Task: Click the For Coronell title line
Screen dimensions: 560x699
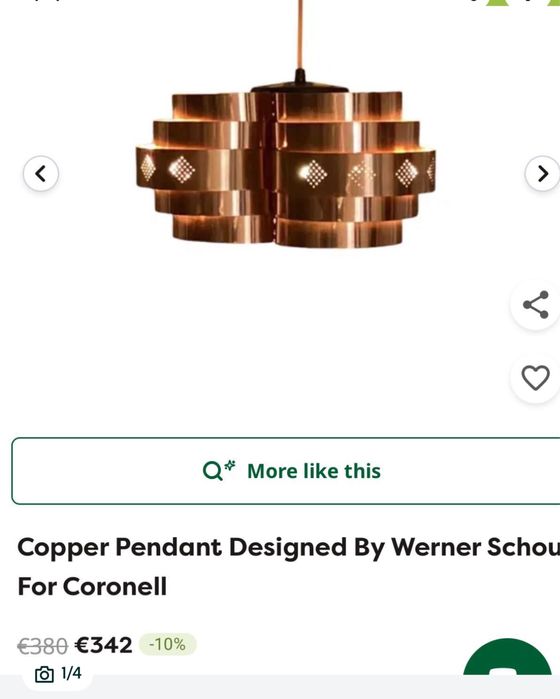Action: coord(92,586)
